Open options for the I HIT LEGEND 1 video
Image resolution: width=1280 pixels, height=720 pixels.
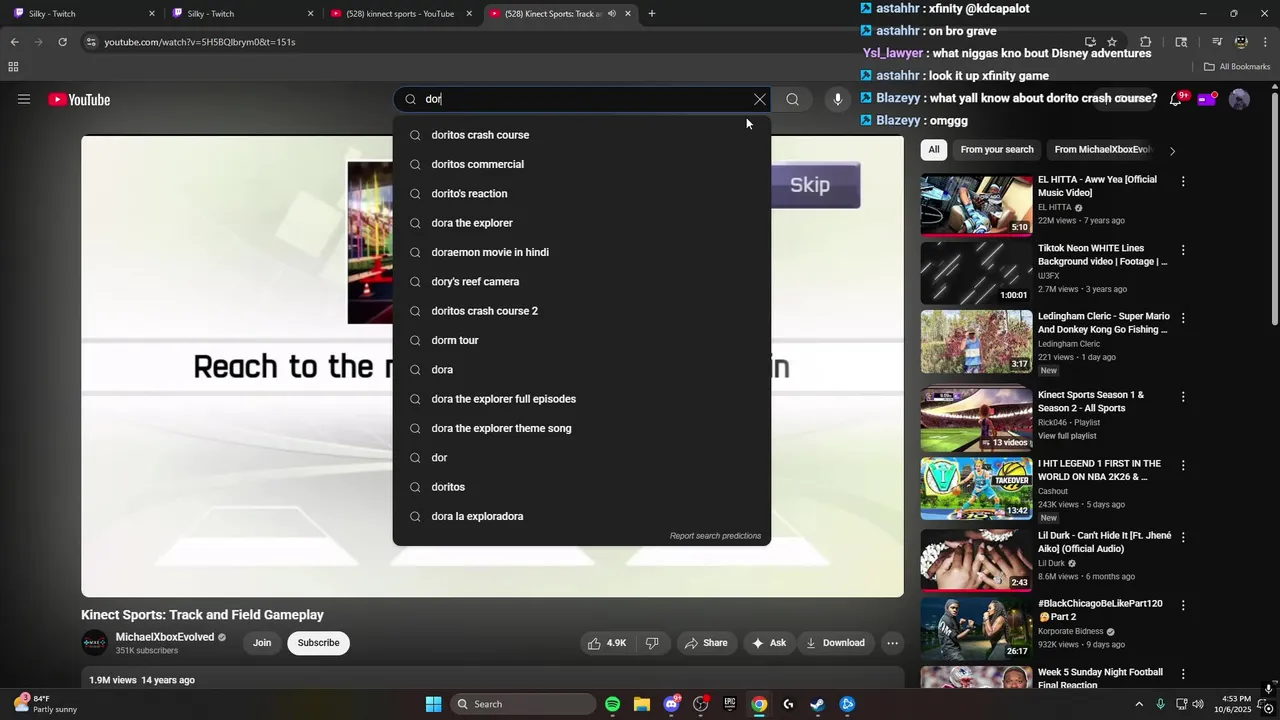pyautogui.click(x=1183, y=466)
